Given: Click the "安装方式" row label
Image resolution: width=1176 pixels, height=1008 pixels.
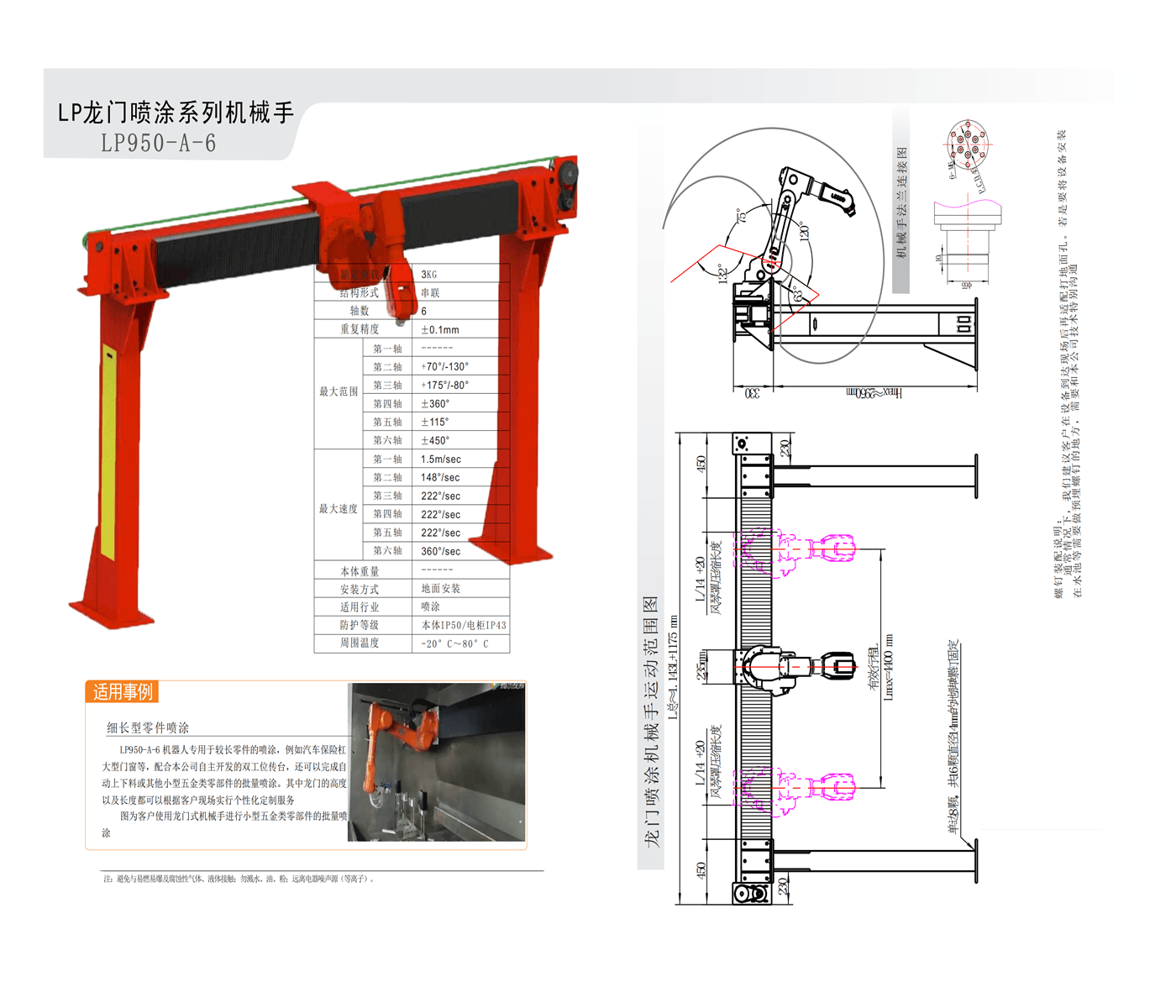Looking at the screenshot, I should tap(360, 590).
